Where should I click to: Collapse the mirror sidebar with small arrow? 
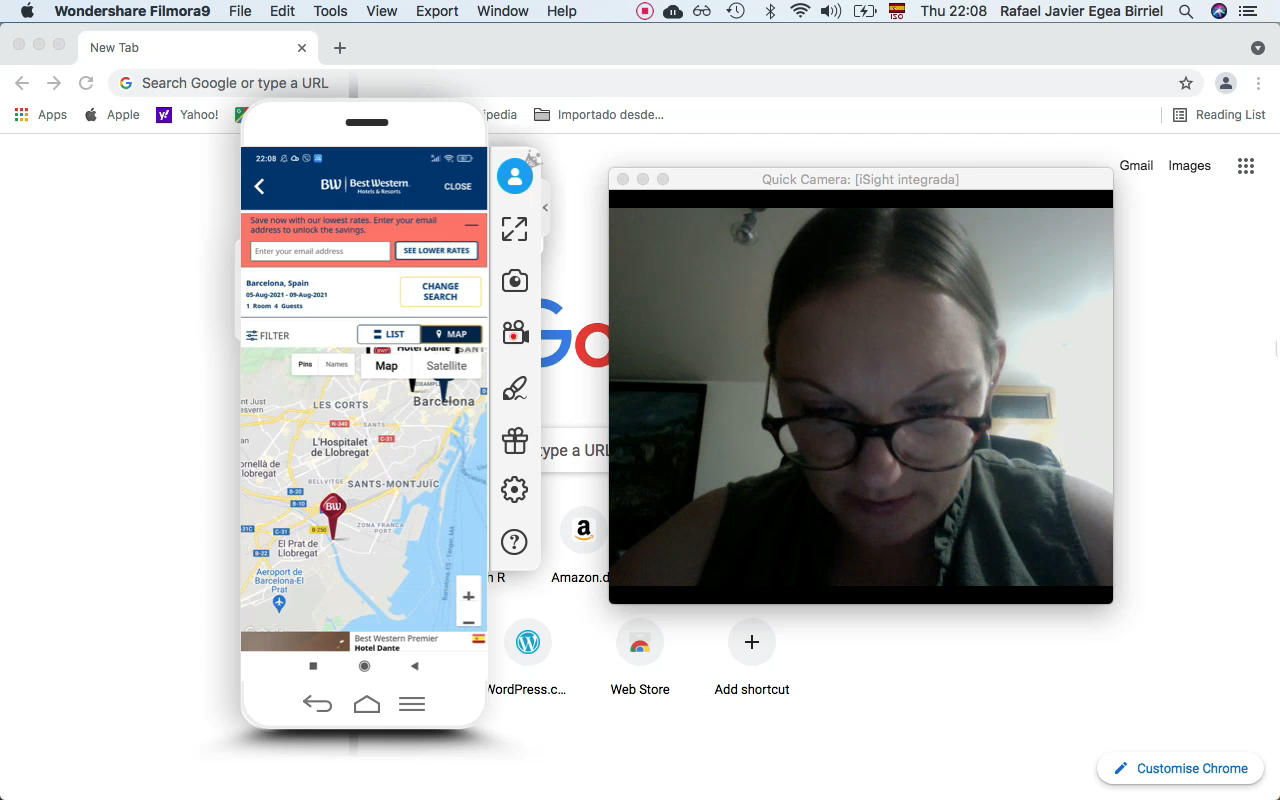coord(545,208)
